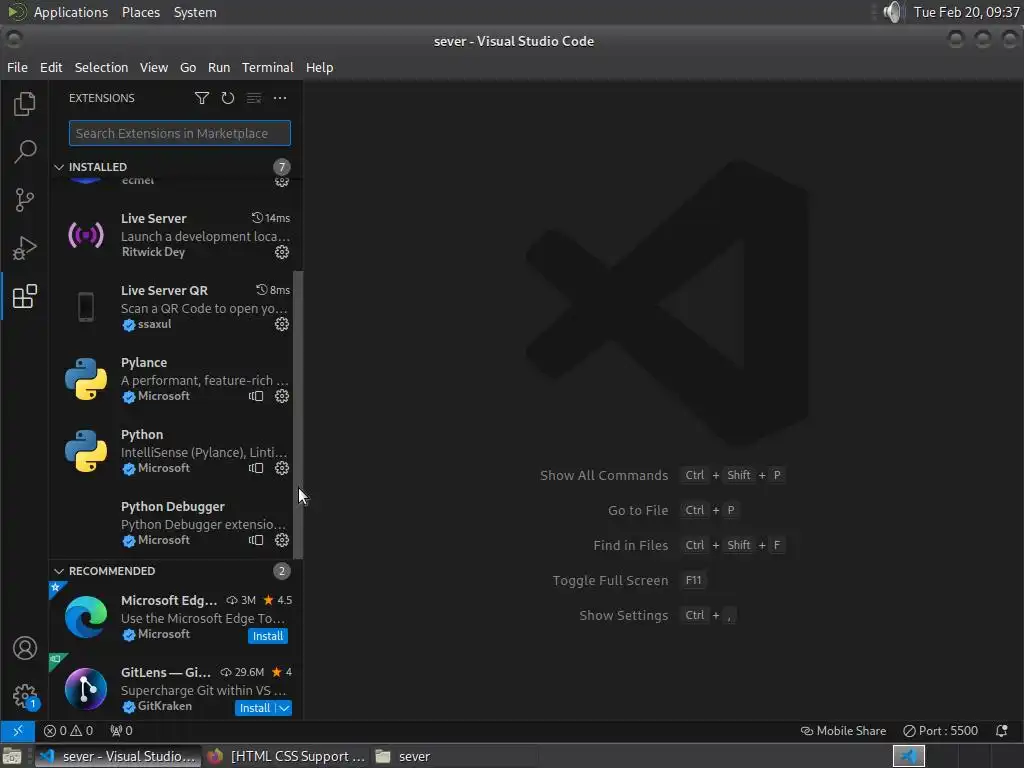Open the Edit menu
The width and height of the screenshot is (1024, 768).
coord(51,67)
